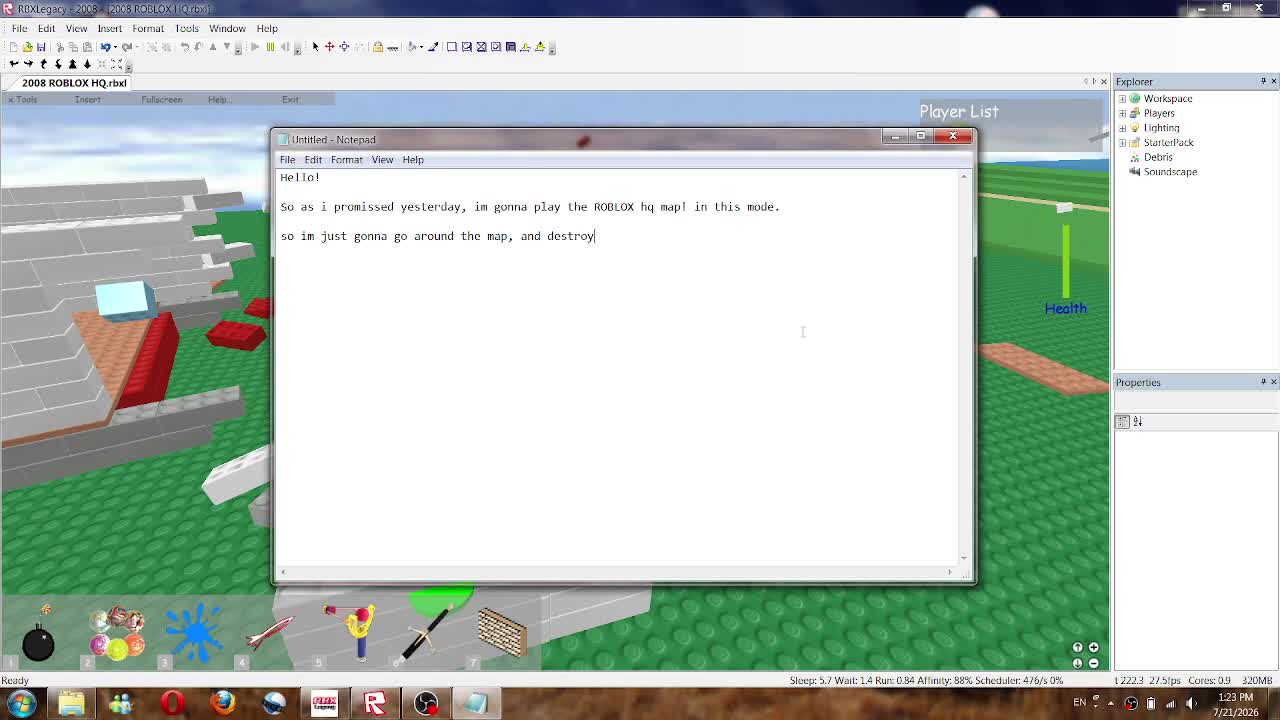This screenshot has width=1280, height=720.
Task: Expand the Workspace node in Explorer
Action: 1122,99
